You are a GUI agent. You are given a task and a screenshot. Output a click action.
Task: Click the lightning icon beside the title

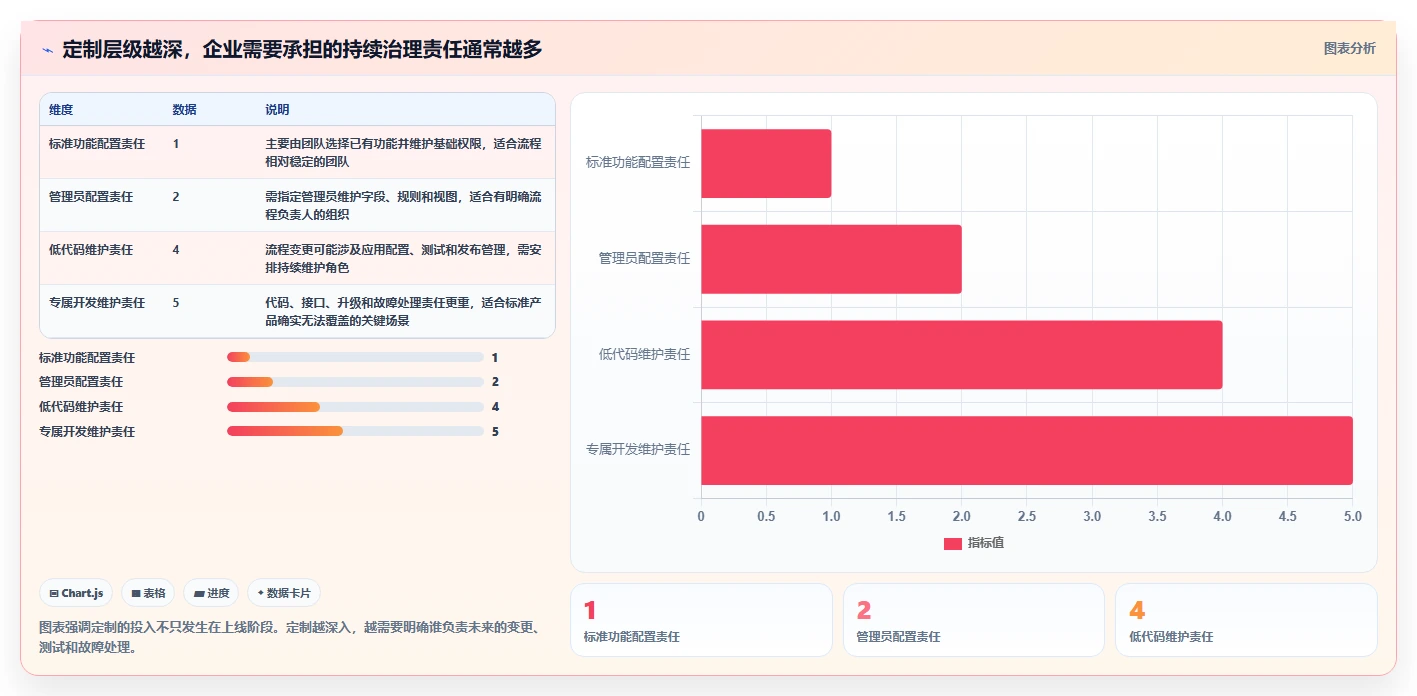[x=48, y=50]
